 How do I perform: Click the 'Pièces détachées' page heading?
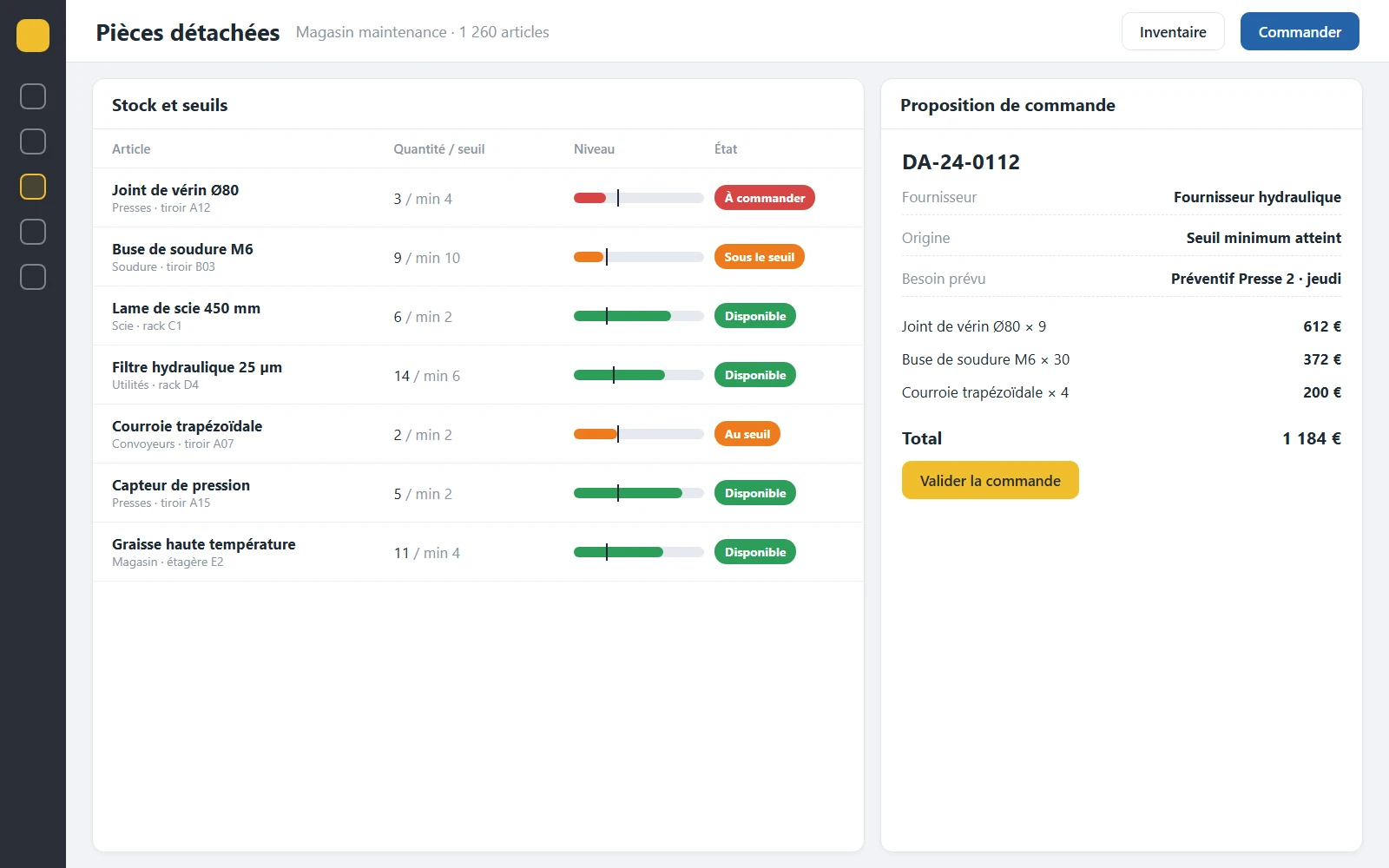[188, 32]
